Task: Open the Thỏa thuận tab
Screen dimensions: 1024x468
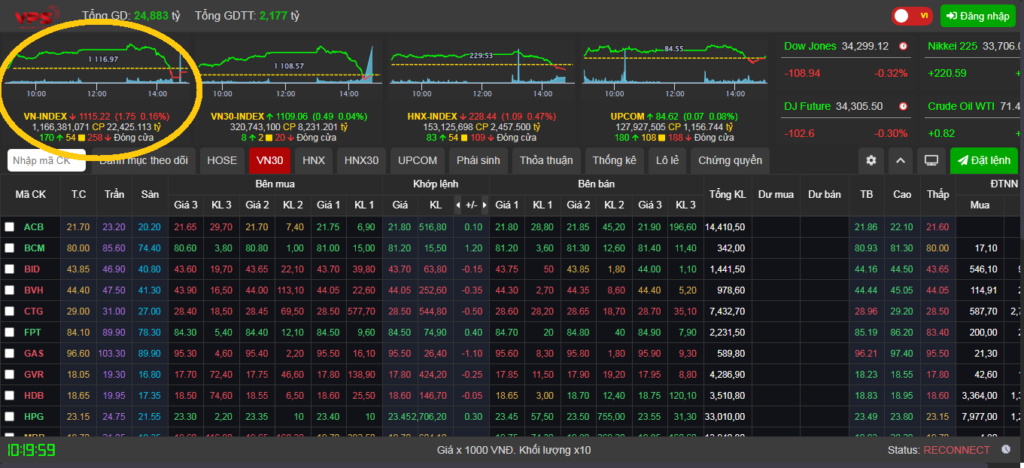Action: point(547,160)
